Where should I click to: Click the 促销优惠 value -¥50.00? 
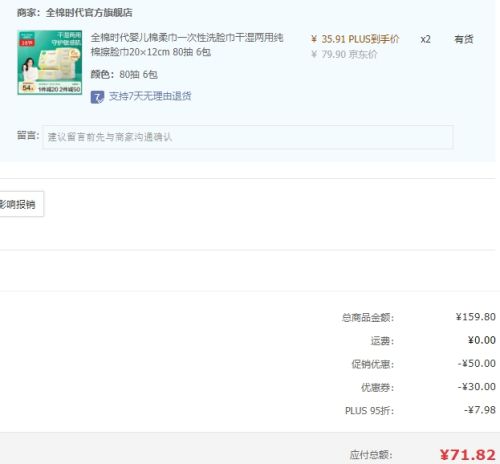click(477, 363)
